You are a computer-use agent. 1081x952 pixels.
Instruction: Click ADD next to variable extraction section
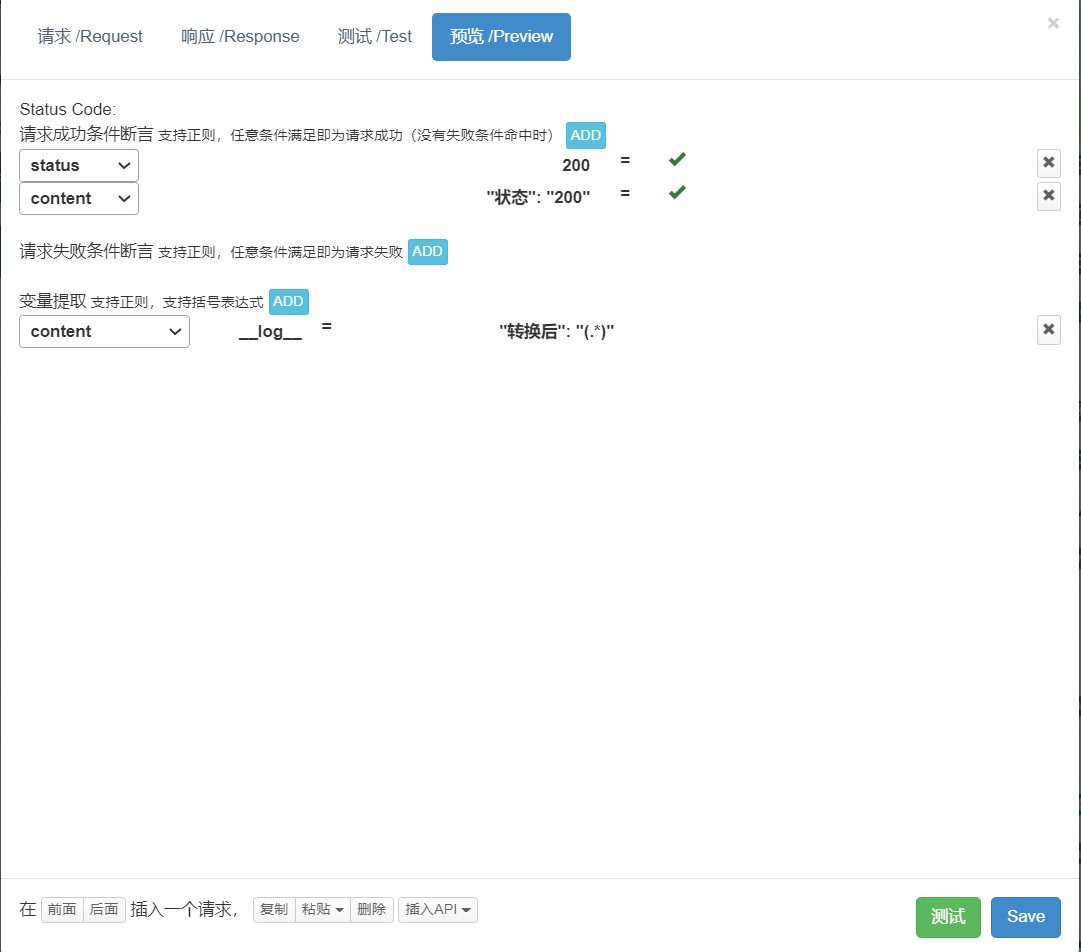[288, 301]
